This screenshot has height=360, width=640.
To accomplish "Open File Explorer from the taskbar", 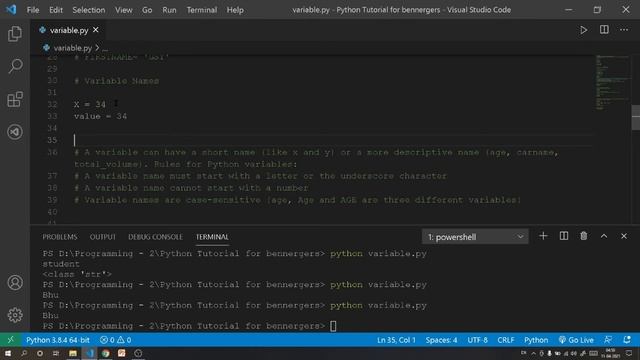I will point(73,353).
